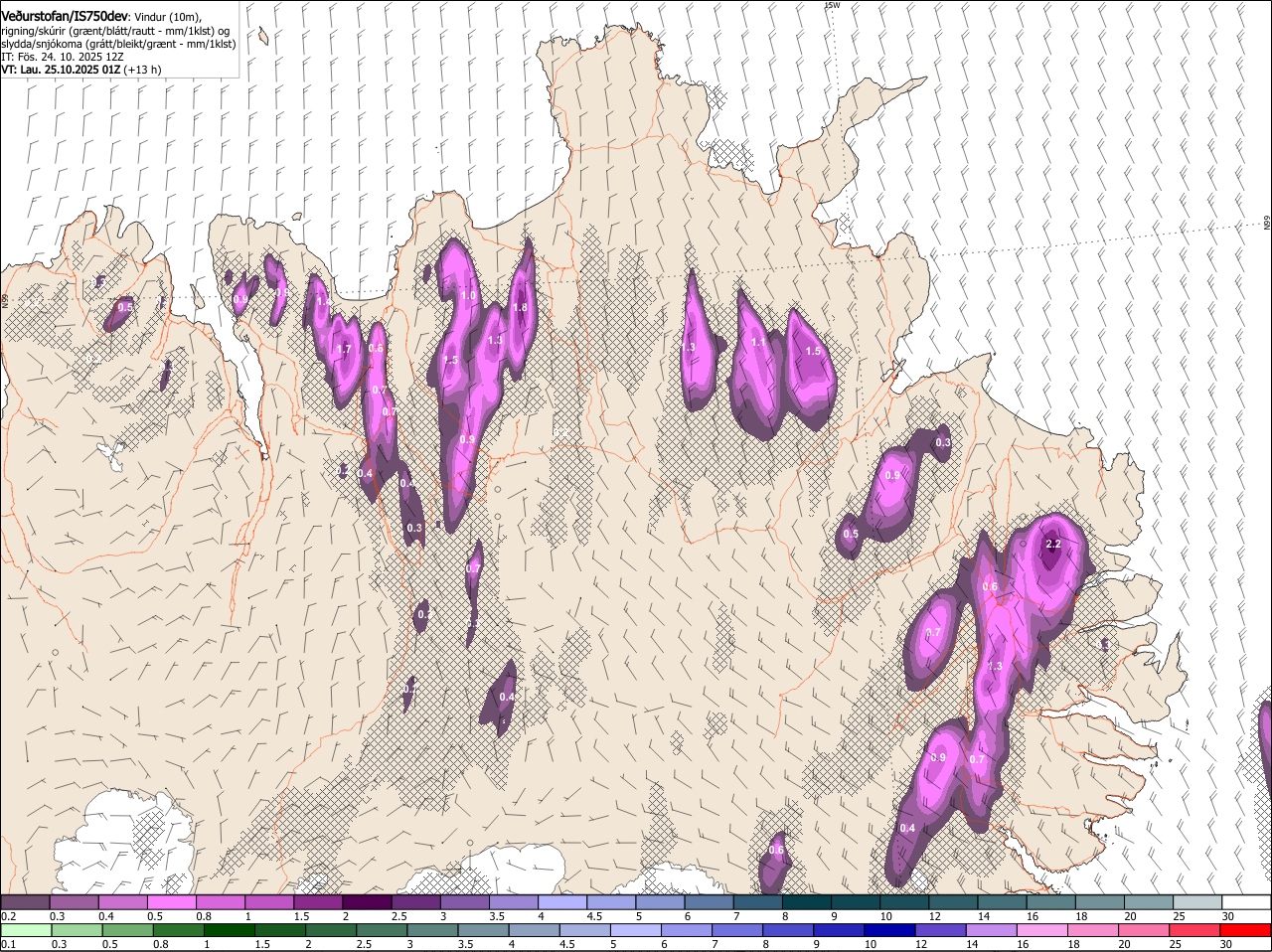1272x952 pixels.
Task: Pick the upper legend swatch starting at 10
Action: tap(904, 901)
